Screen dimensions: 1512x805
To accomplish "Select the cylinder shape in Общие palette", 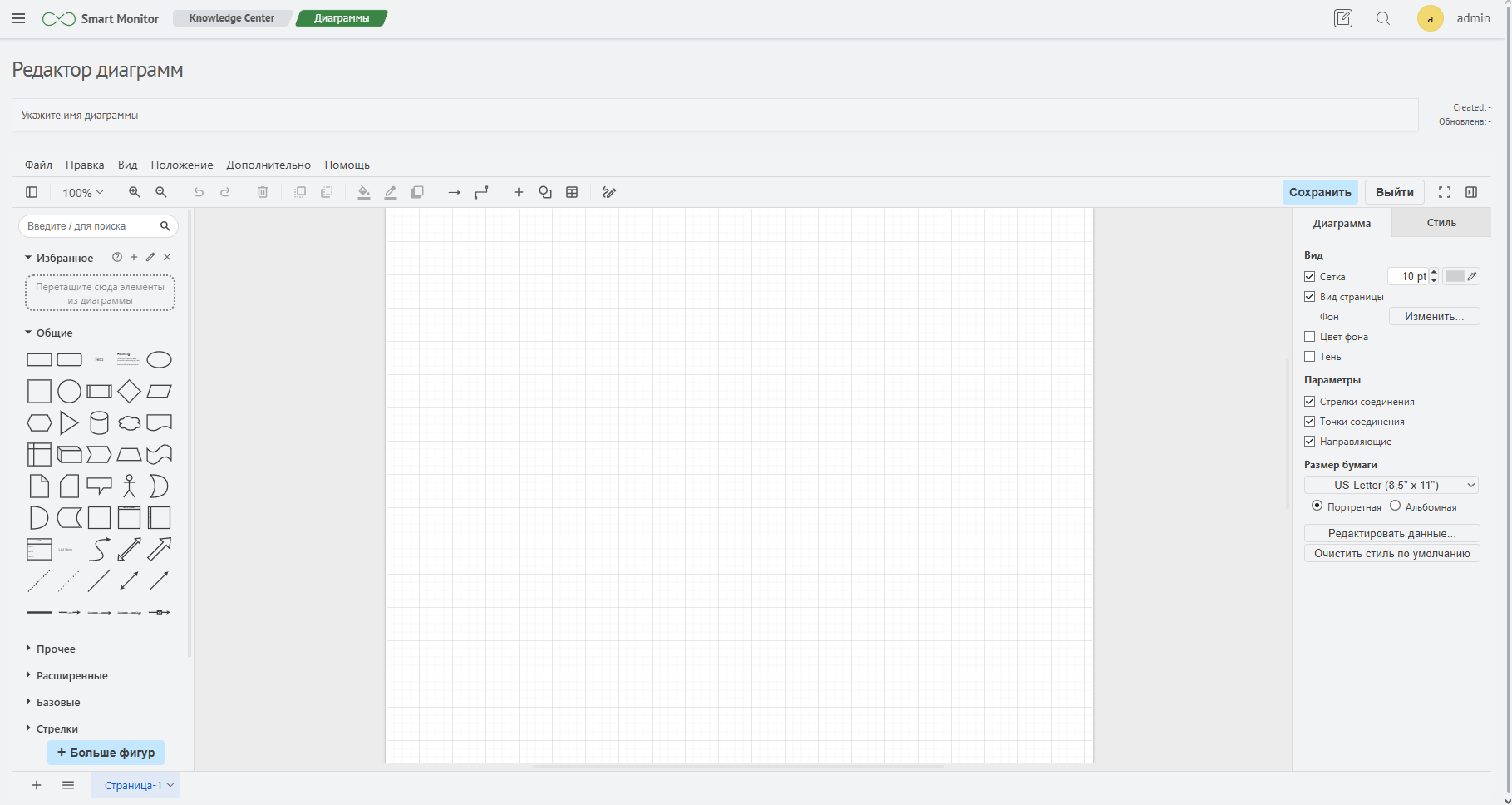I will [99, 423].
